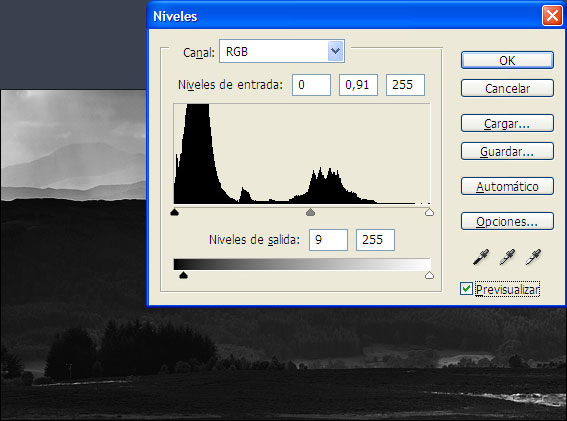Click the OK button
This screenshot has width=567, height=421.
507,60
